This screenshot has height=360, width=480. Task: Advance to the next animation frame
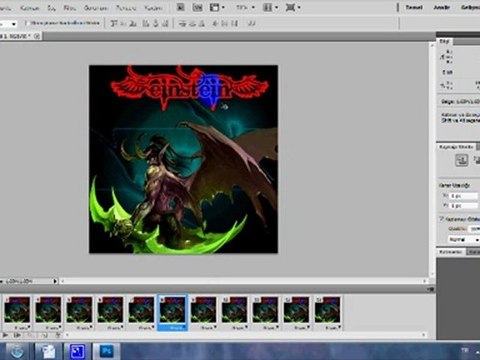(x=17, y=335)
